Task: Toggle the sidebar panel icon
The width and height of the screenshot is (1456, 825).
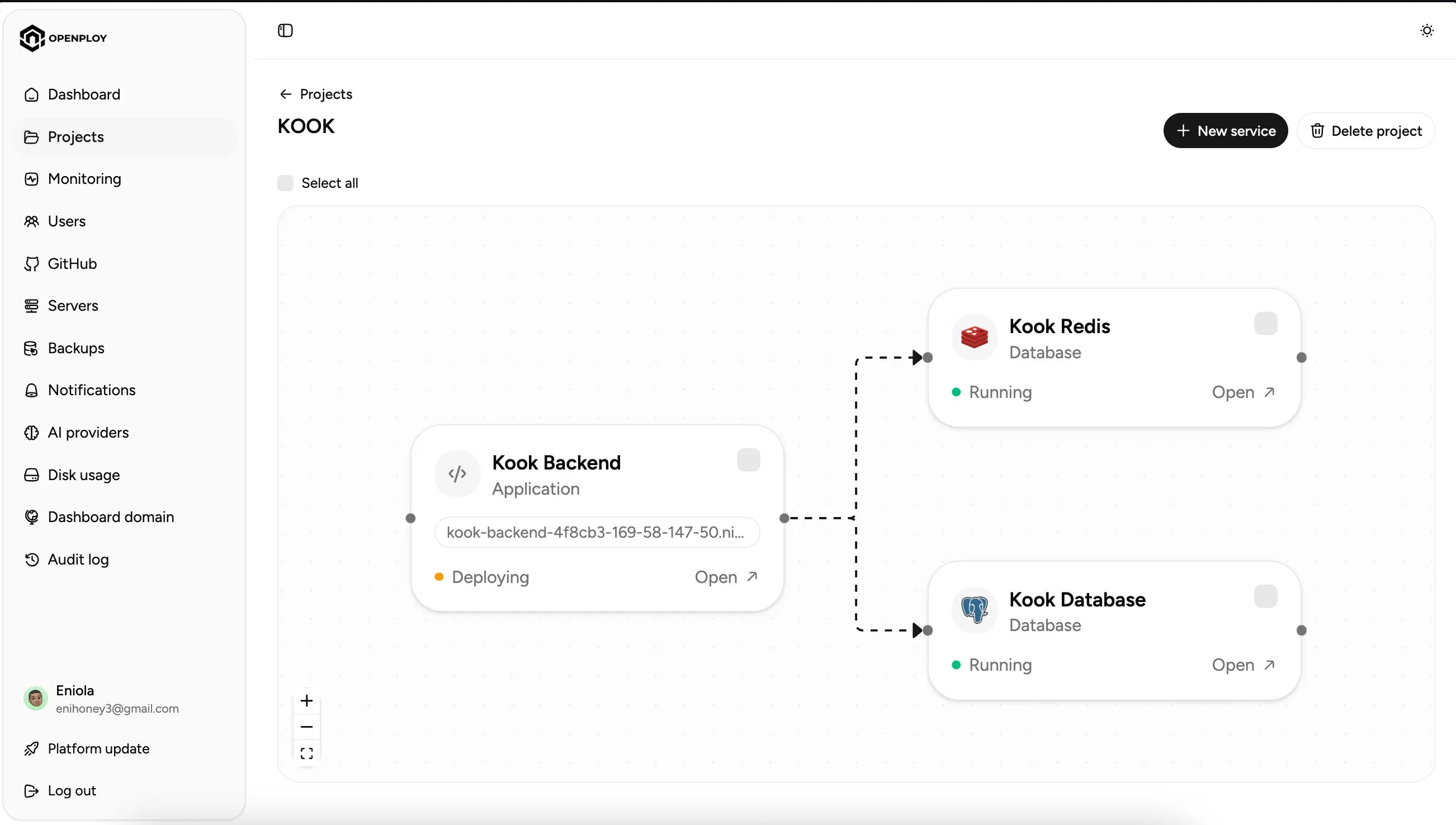Action: click(285, 31)
